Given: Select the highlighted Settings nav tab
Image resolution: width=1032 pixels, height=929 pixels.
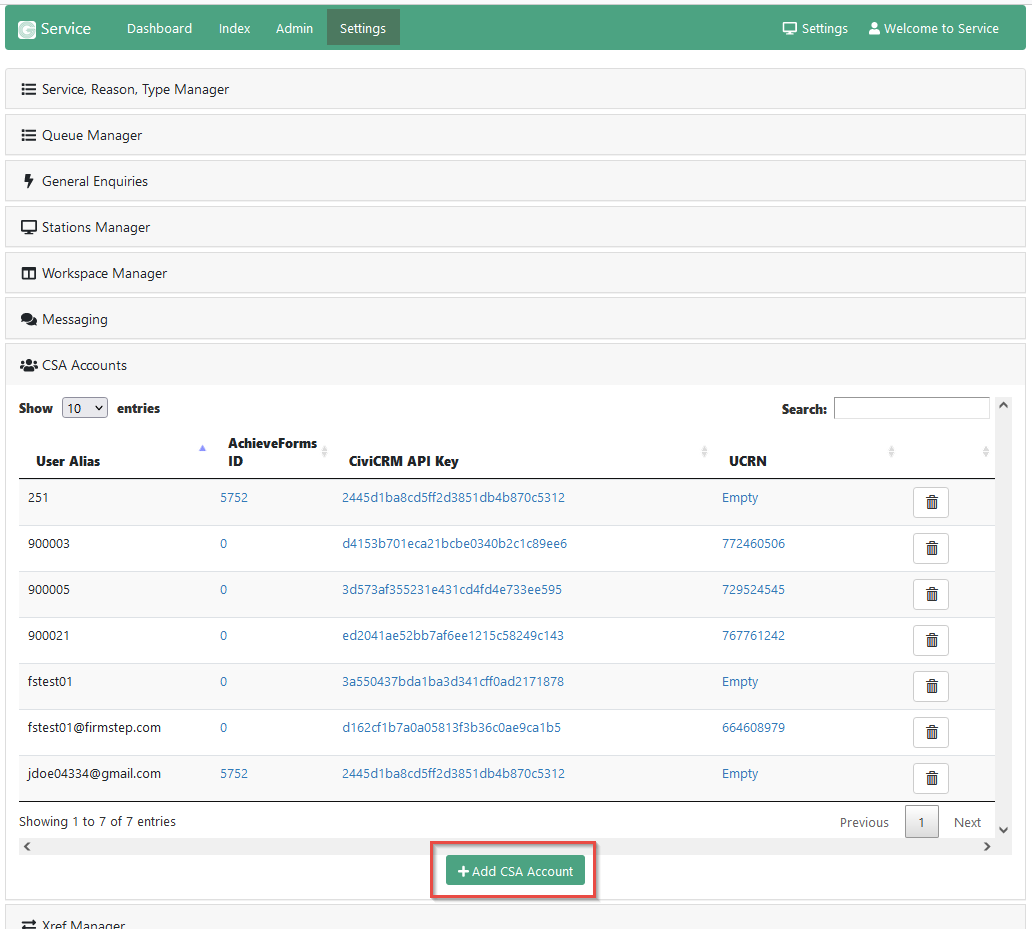Looking at the screenshot, I should (x=363, y=28).
